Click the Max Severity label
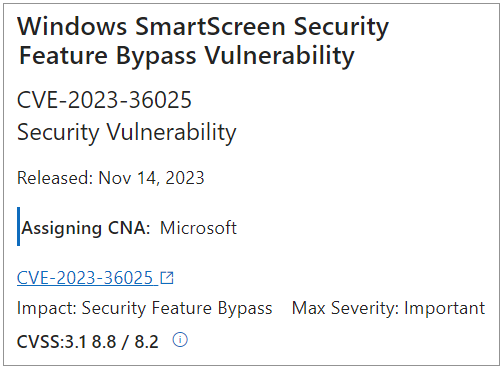This screenshot has width=502, height=366. click(x=345, y=308)
